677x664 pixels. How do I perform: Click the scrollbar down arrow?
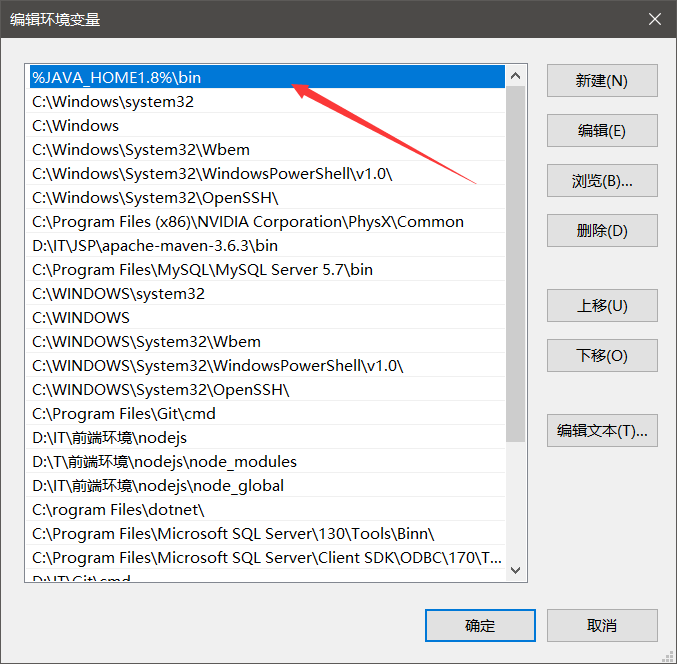515,570
